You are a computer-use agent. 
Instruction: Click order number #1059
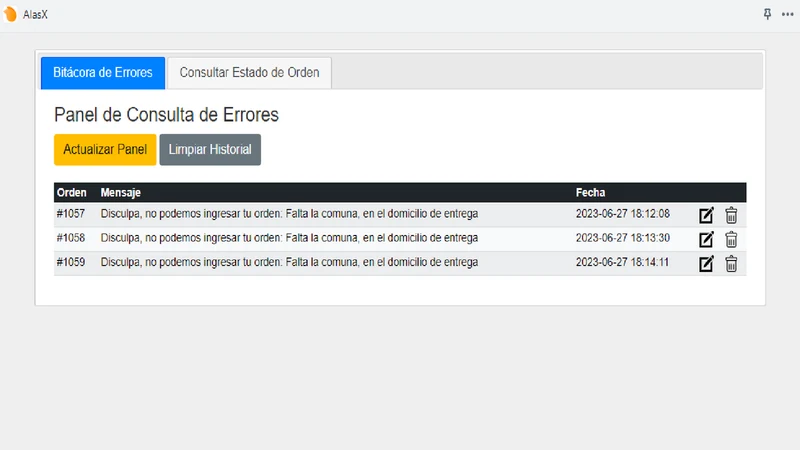[71, 262]
